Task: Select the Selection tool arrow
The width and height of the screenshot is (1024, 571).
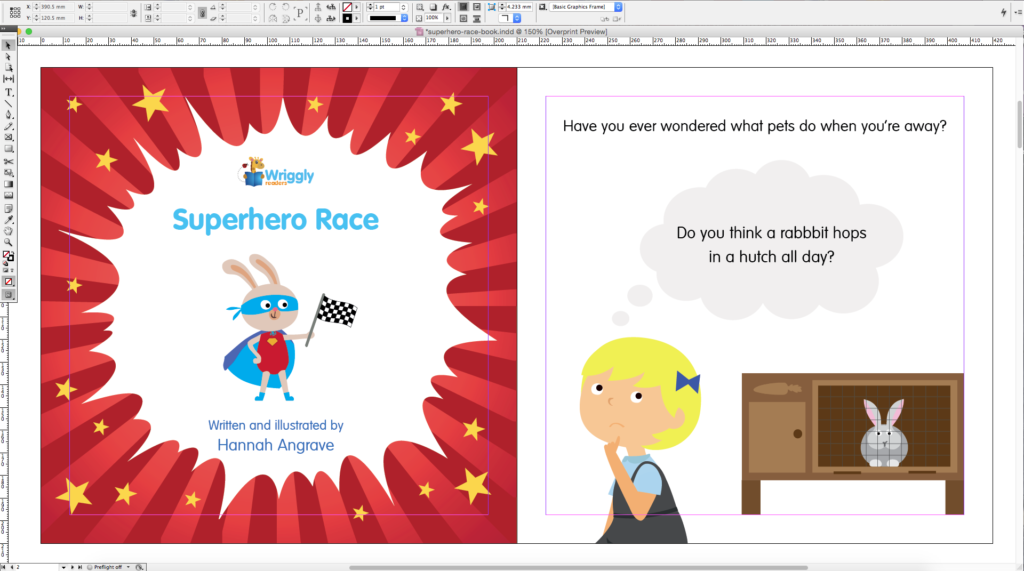Action: point(8,46)
